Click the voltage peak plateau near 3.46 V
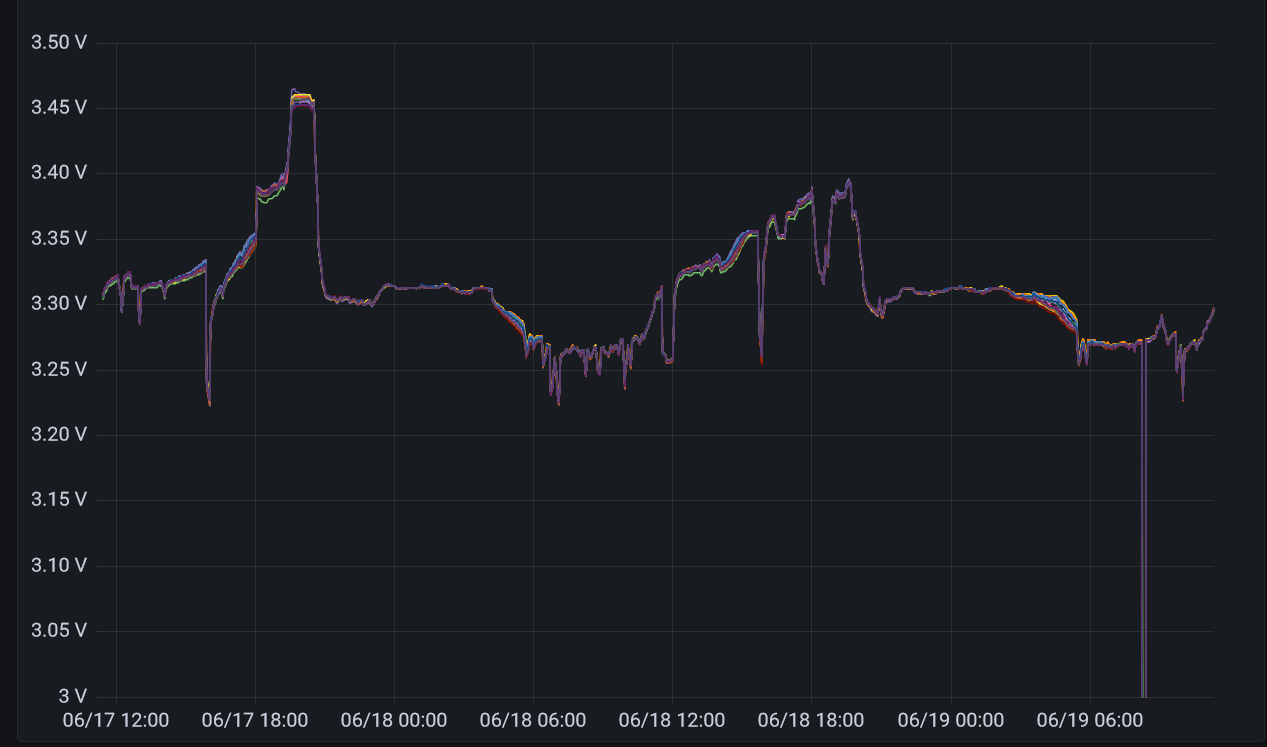Screen dimensions: 1267x747 click(x=303, y=98)
